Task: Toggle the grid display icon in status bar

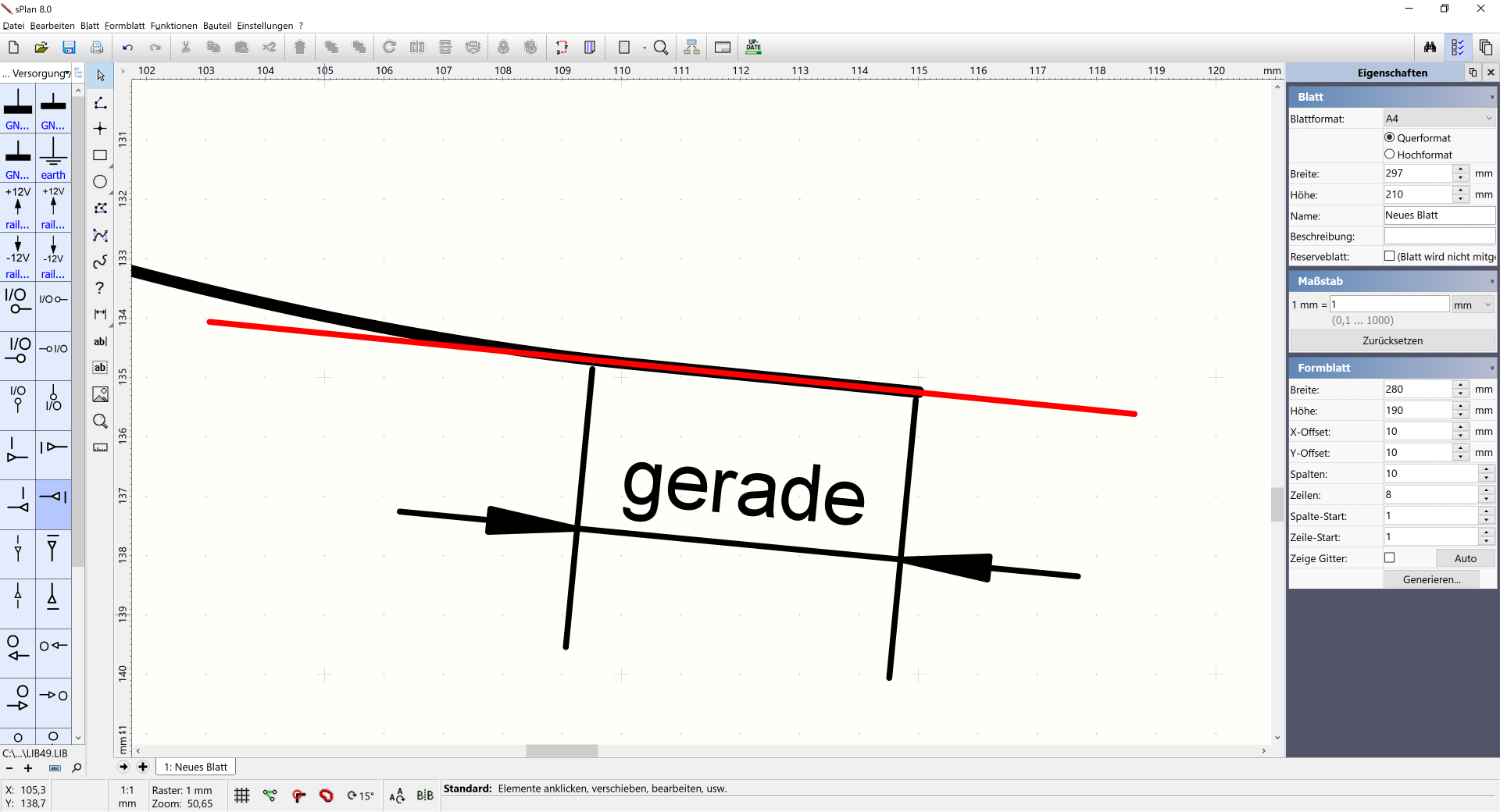Action: (x=242, y=796)
